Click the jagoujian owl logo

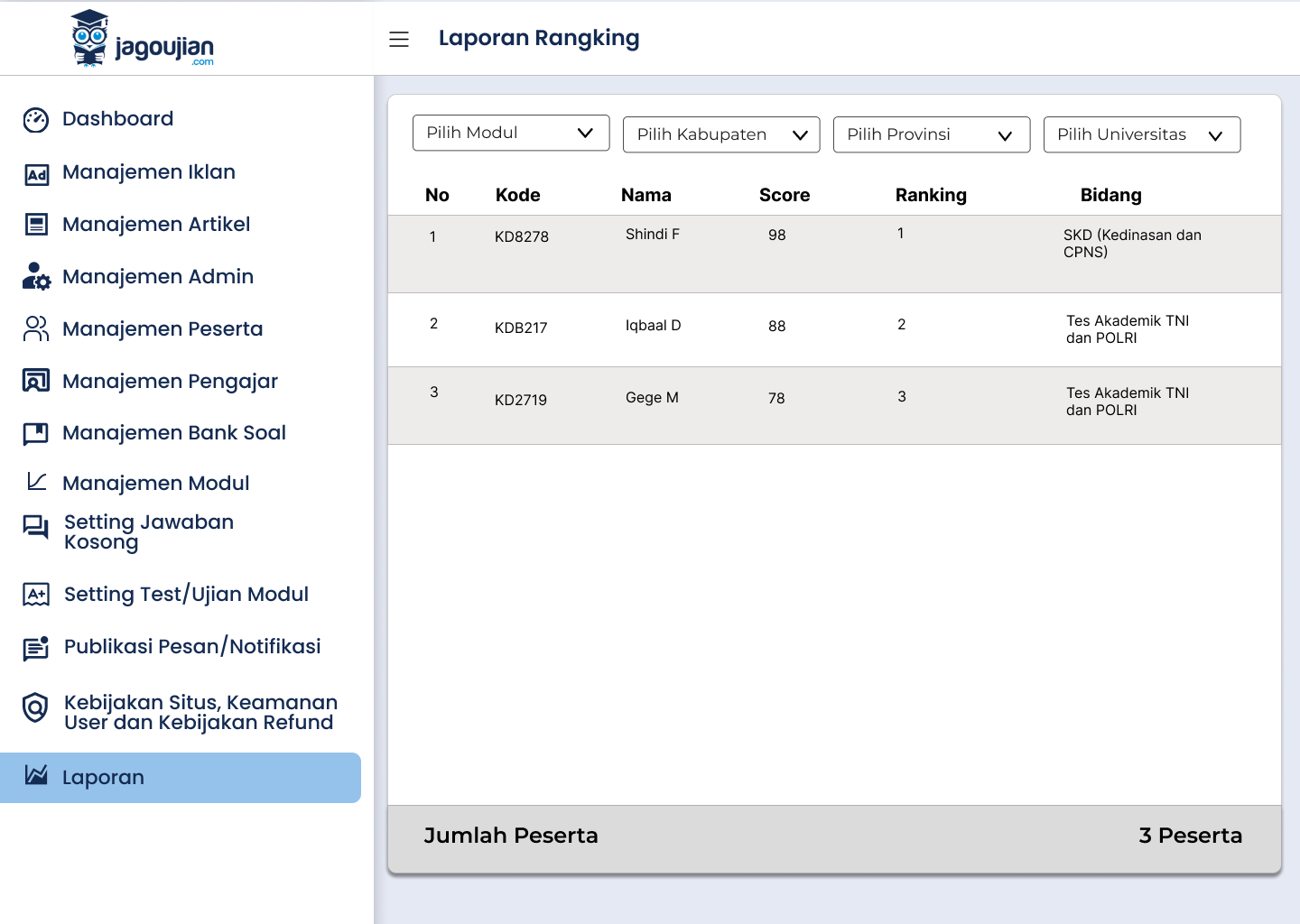click(x=143, y=39)
